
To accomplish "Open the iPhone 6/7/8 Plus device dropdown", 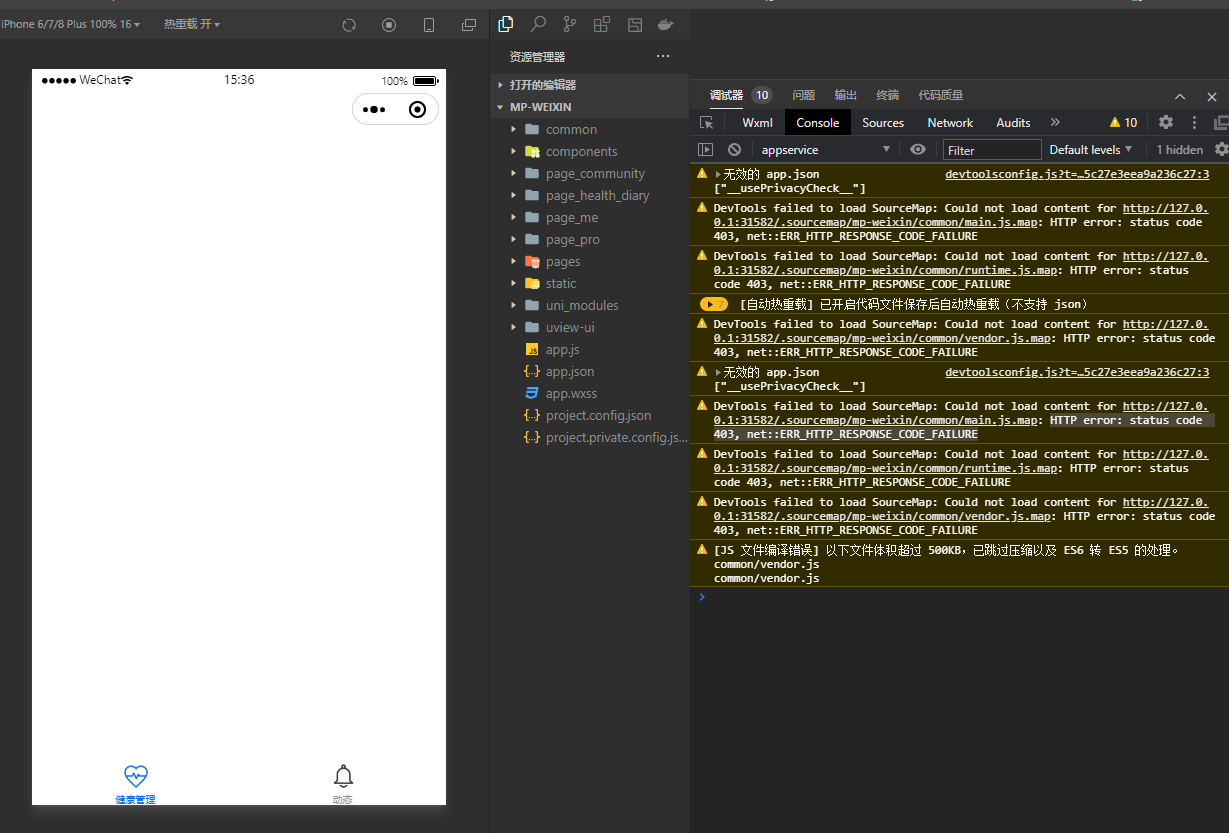I will tap(70, 24).
